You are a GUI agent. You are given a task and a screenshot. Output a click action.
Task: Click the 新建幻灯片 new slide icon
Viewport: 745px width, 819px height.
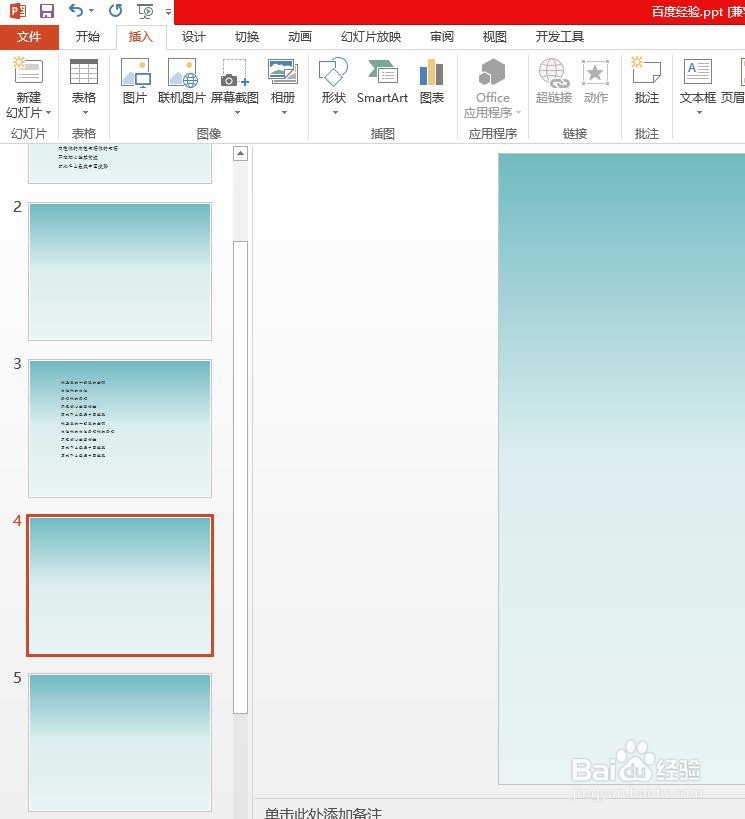(x=28, y=72)
